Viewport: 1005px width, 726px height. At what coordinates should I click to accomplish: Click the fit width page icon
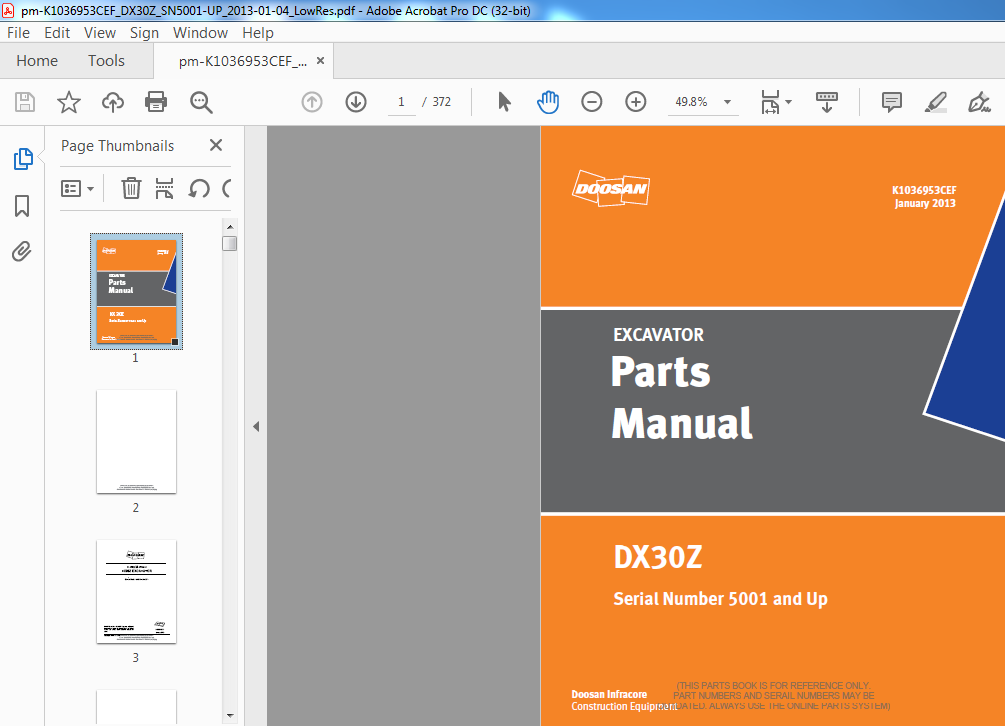[770, 102]
